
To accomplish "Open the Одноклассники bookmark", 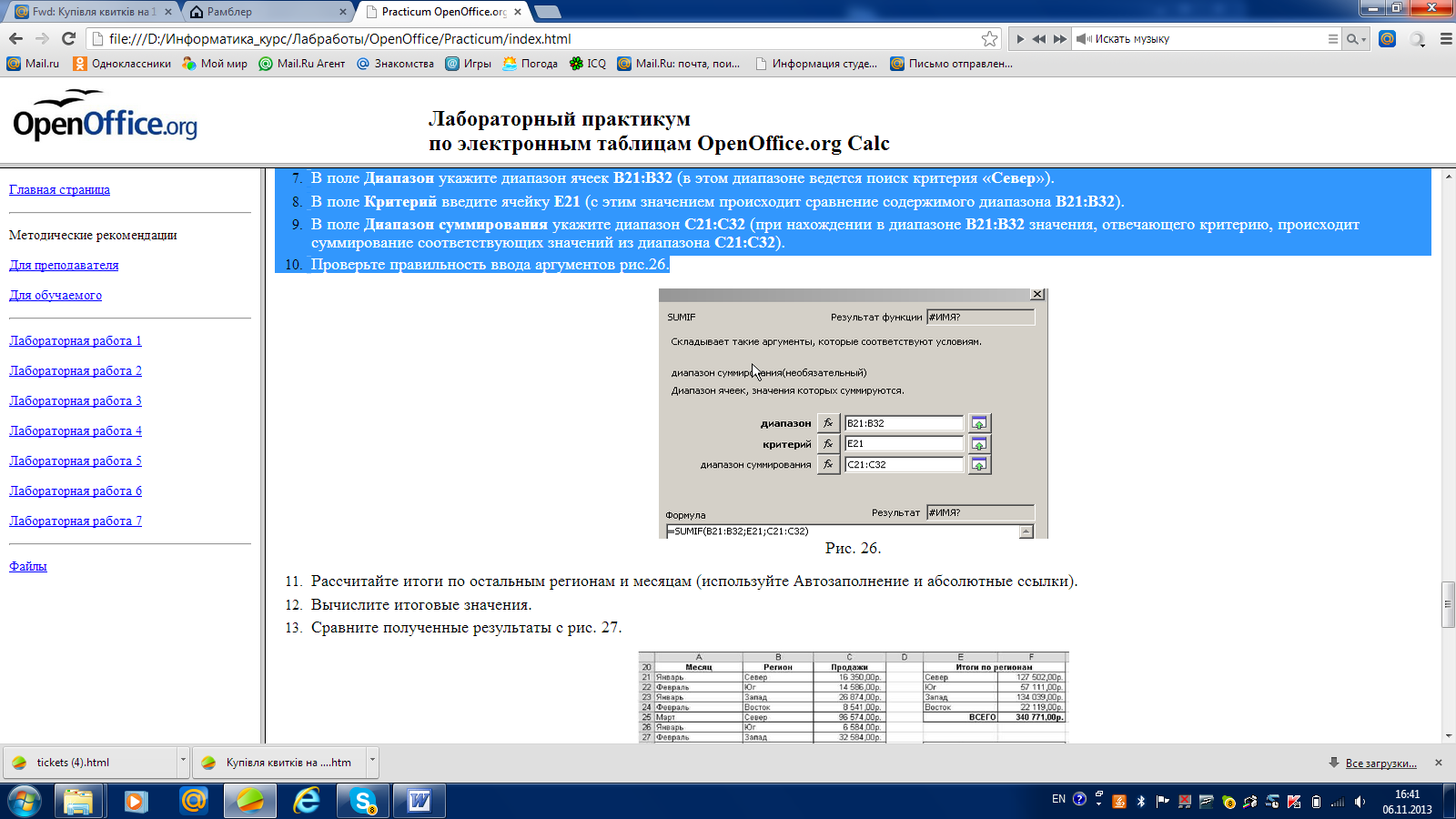I will (x=122, y=64).
